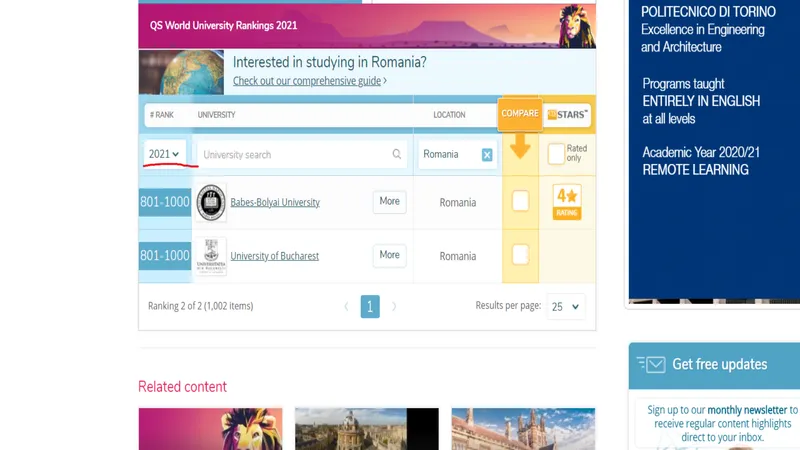Click the Compare column header tab

click(520, 114)
